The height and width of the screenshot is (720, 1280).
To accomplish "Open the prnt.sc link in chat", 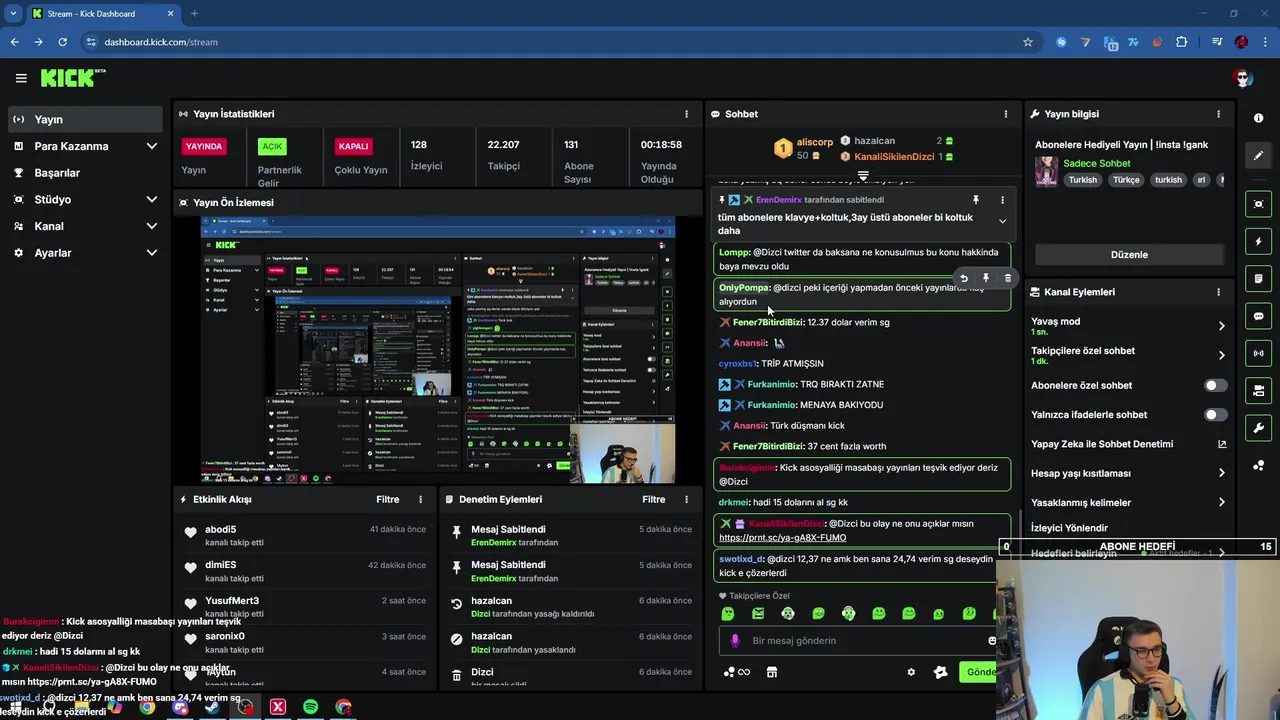I will [782, 538].
